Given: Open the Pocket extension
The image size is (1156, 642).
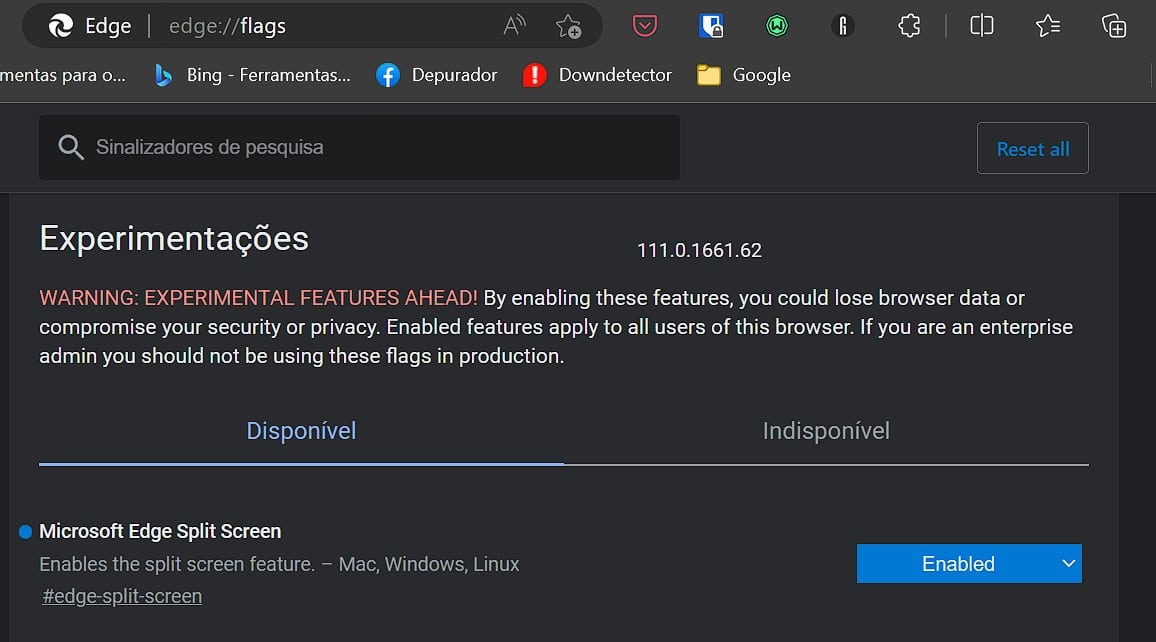Looking at the screenshot, I should pyautogui.click(x=645, y=26).
